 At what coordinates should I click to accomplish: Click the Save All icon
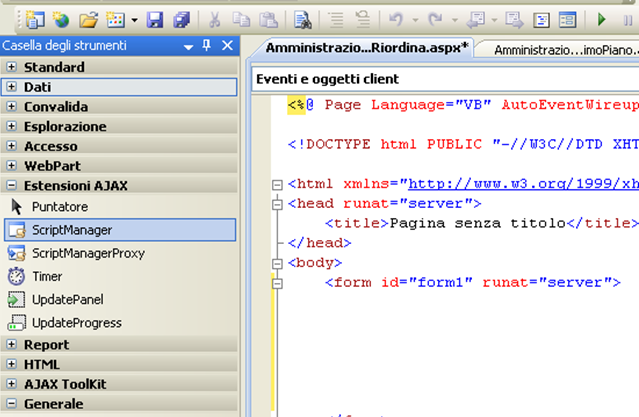tap(182, 19)
